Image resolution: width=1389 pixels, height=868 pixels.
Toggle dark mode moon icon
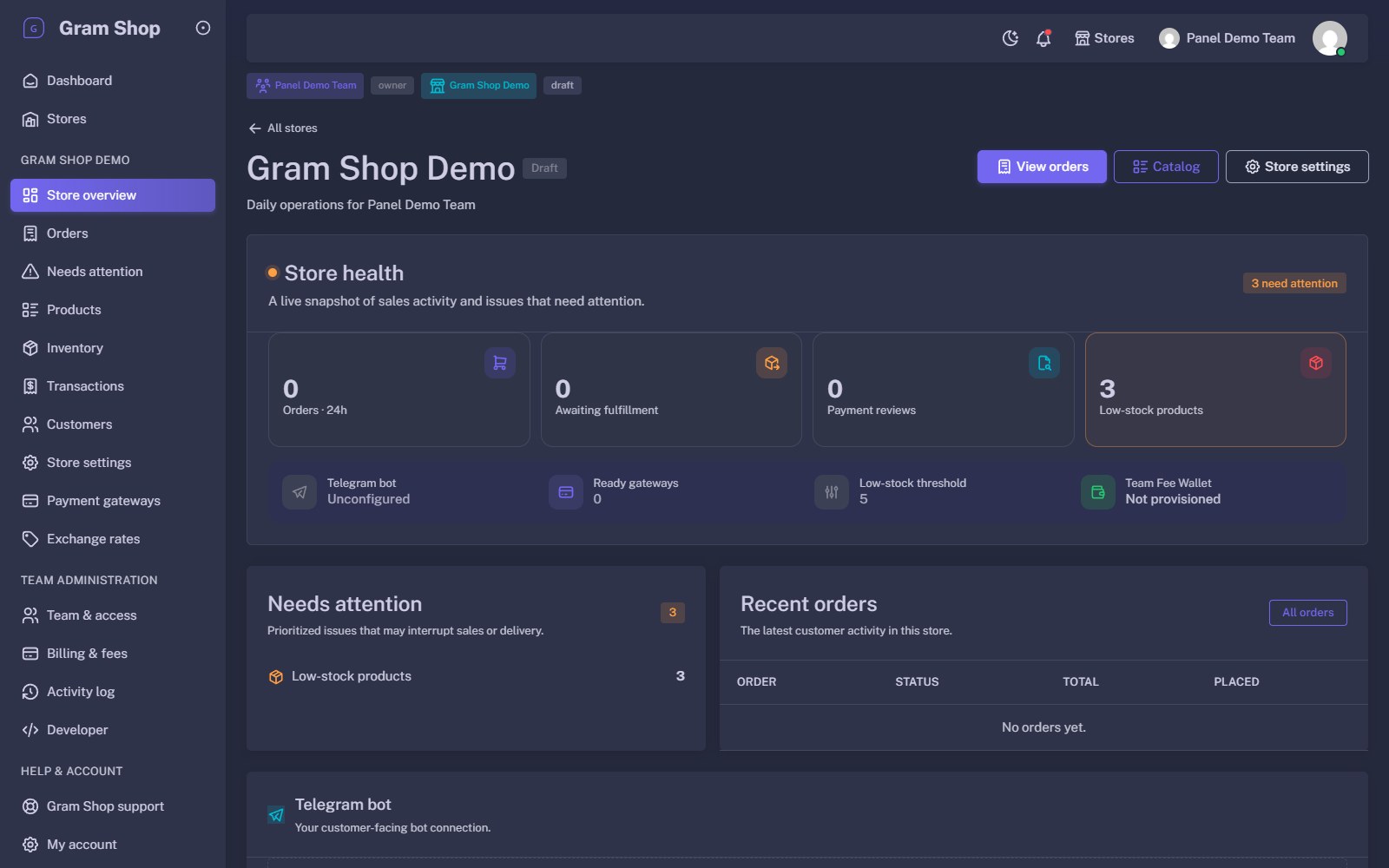1010,38
